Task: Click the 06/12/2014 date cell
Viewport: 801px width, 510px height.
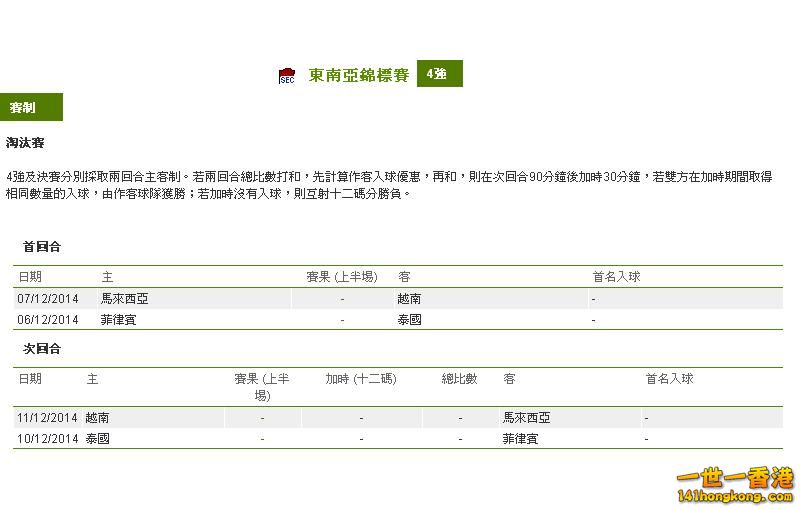Action: point(48,320)
